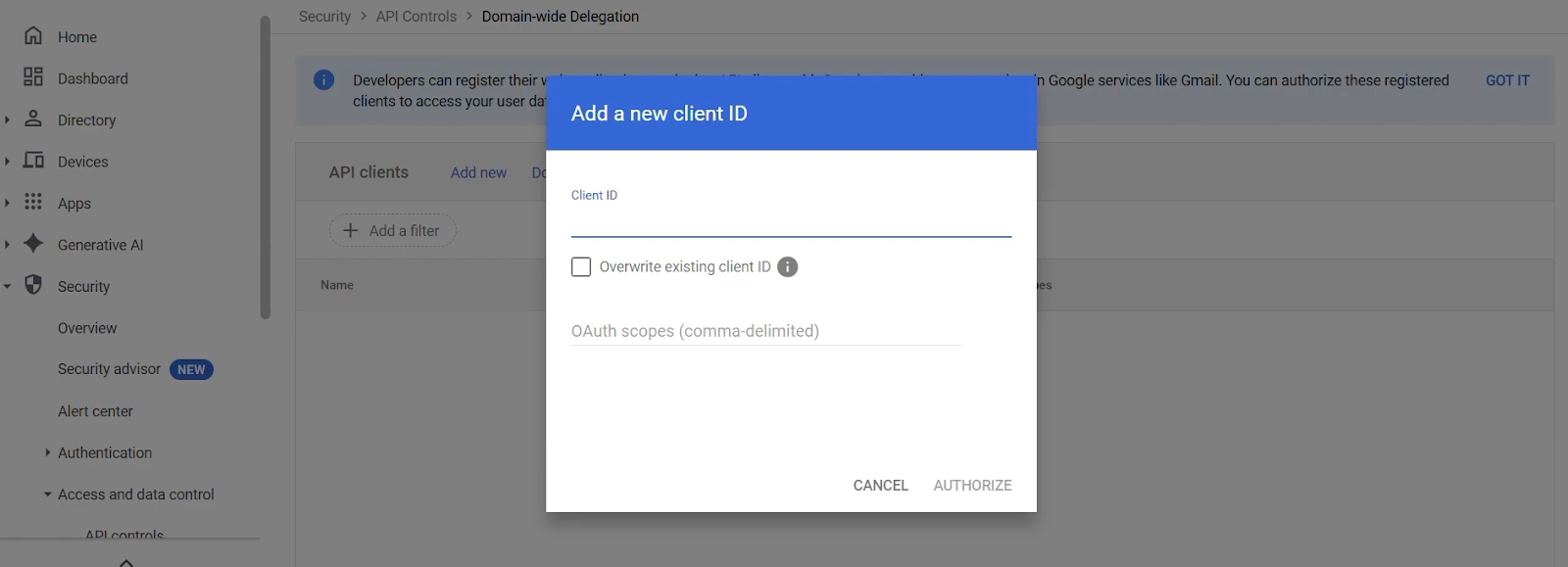Image resolution: width=1568 pixels, height=567 pixels.
Task: Click Security breadcrumb link
Action: coord(324,17)
